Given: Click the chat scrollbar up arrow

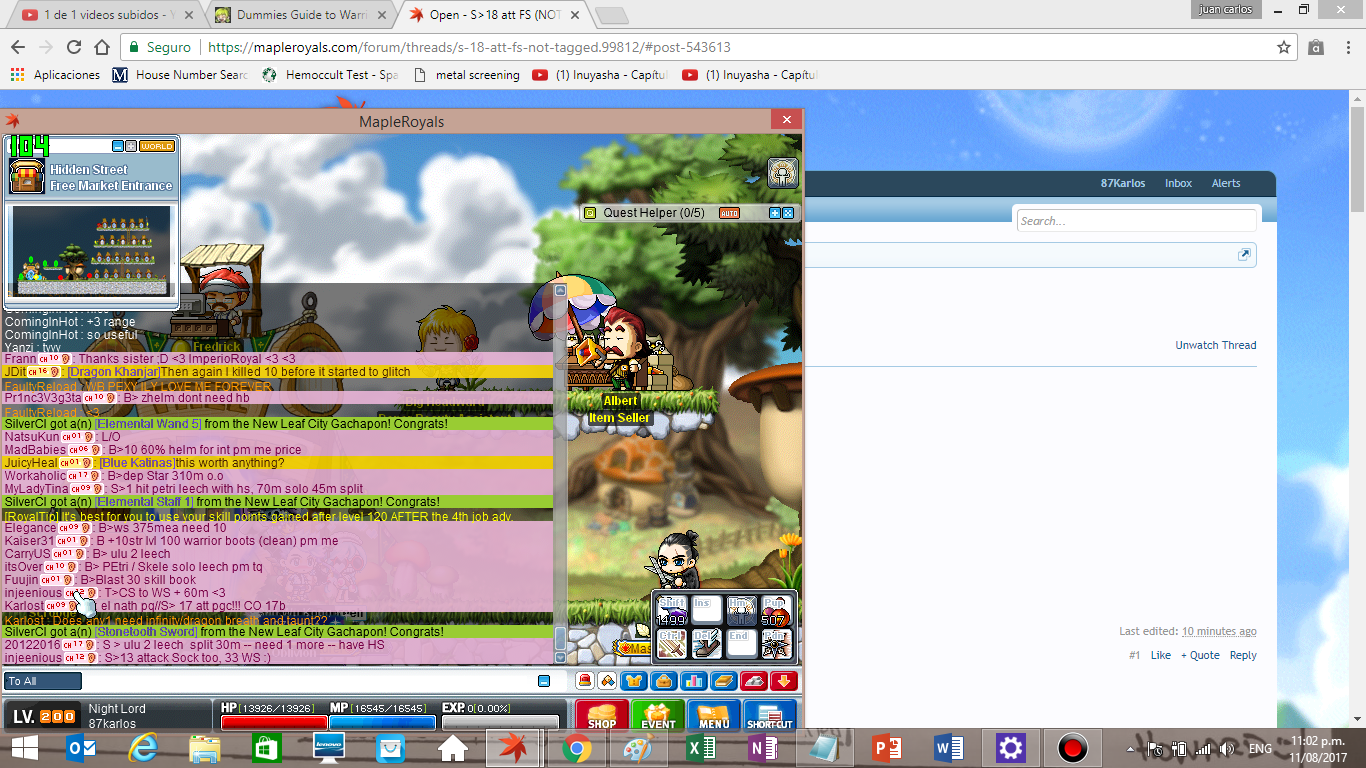Looking at the screenshot, I should tap(560, 290).
